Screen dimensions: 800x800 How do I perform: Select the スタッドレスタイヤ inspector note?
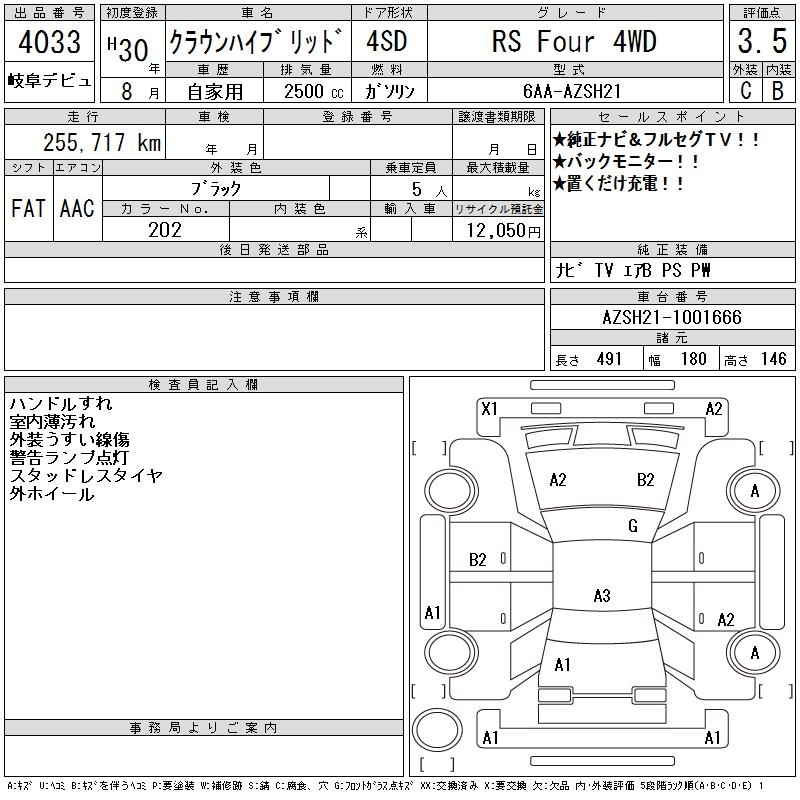point(86,476)
